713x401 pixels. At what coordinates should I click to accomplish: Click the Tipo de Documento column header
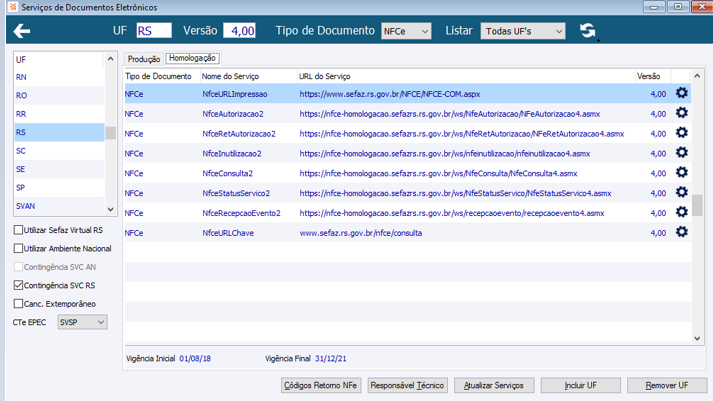coord(162,76)
